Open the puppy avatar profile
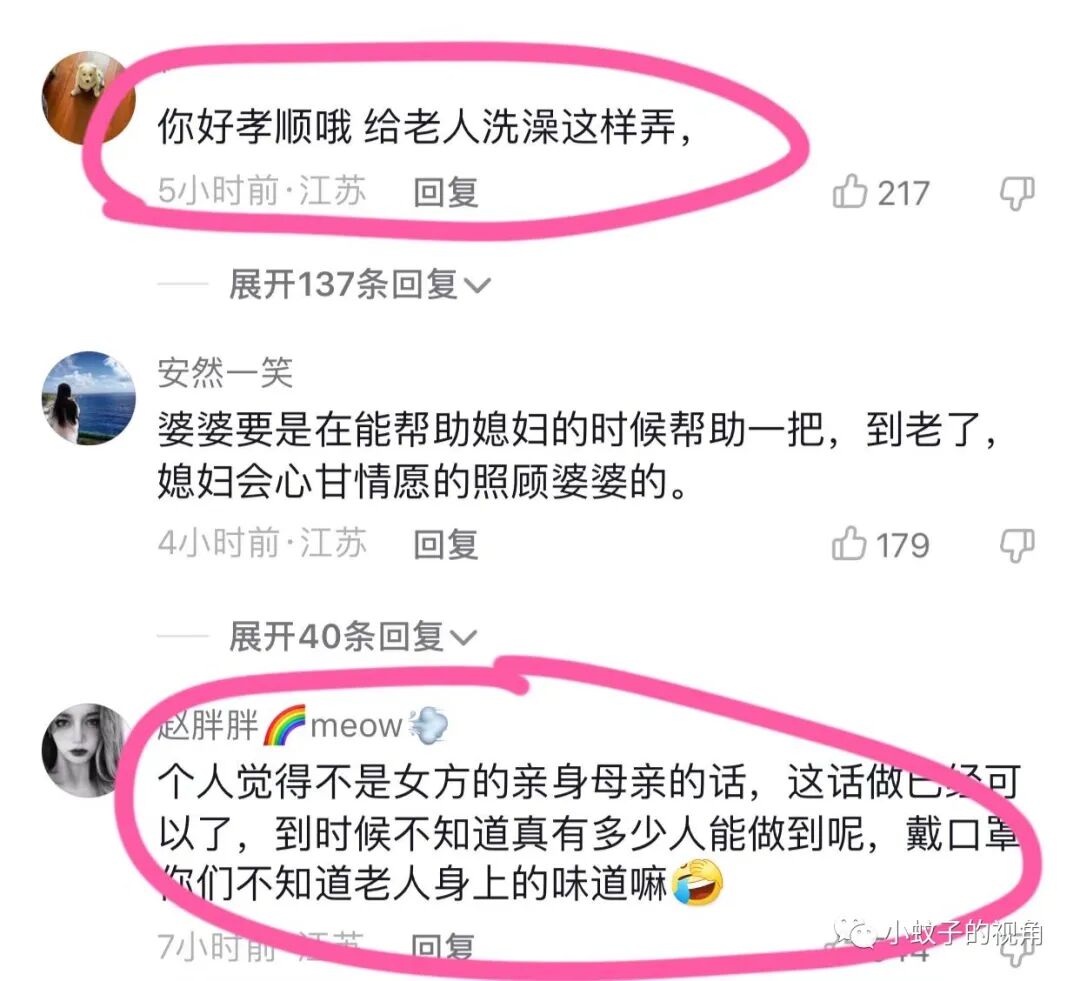The width and height of the screenshot is (1080, 981). tap(89, 98)
